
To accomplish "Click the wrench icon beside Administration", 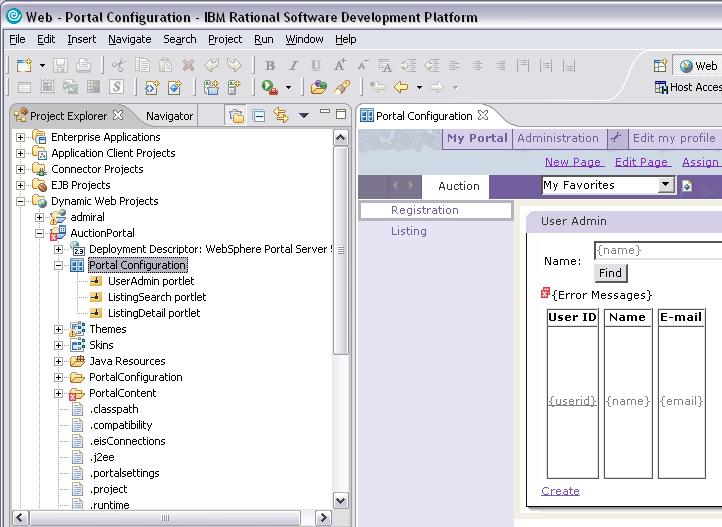I will click(617, 138).
